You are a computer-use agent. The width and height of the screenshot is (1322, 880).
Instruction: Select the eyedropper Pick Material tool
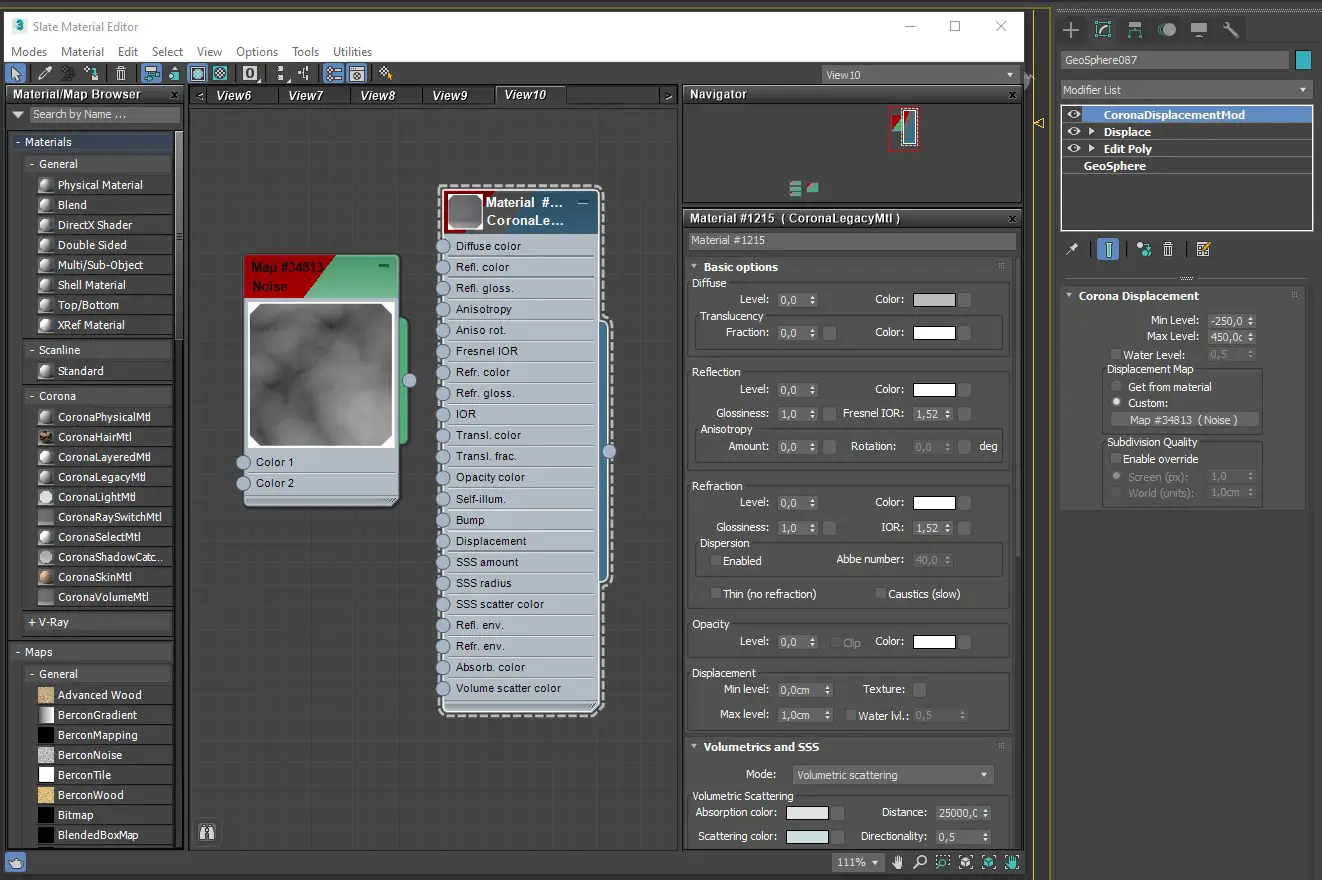pos(45,73)
